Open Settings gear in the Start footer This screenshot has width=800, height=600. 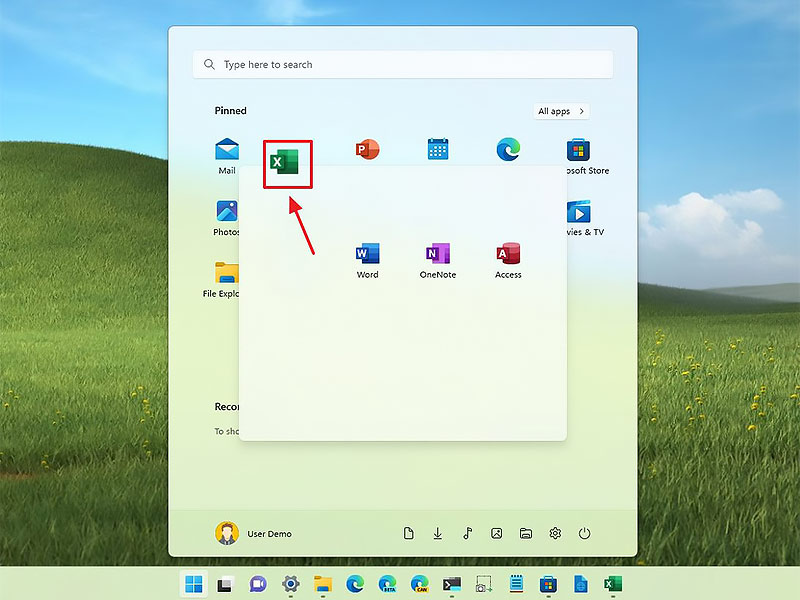click(555, 533)
